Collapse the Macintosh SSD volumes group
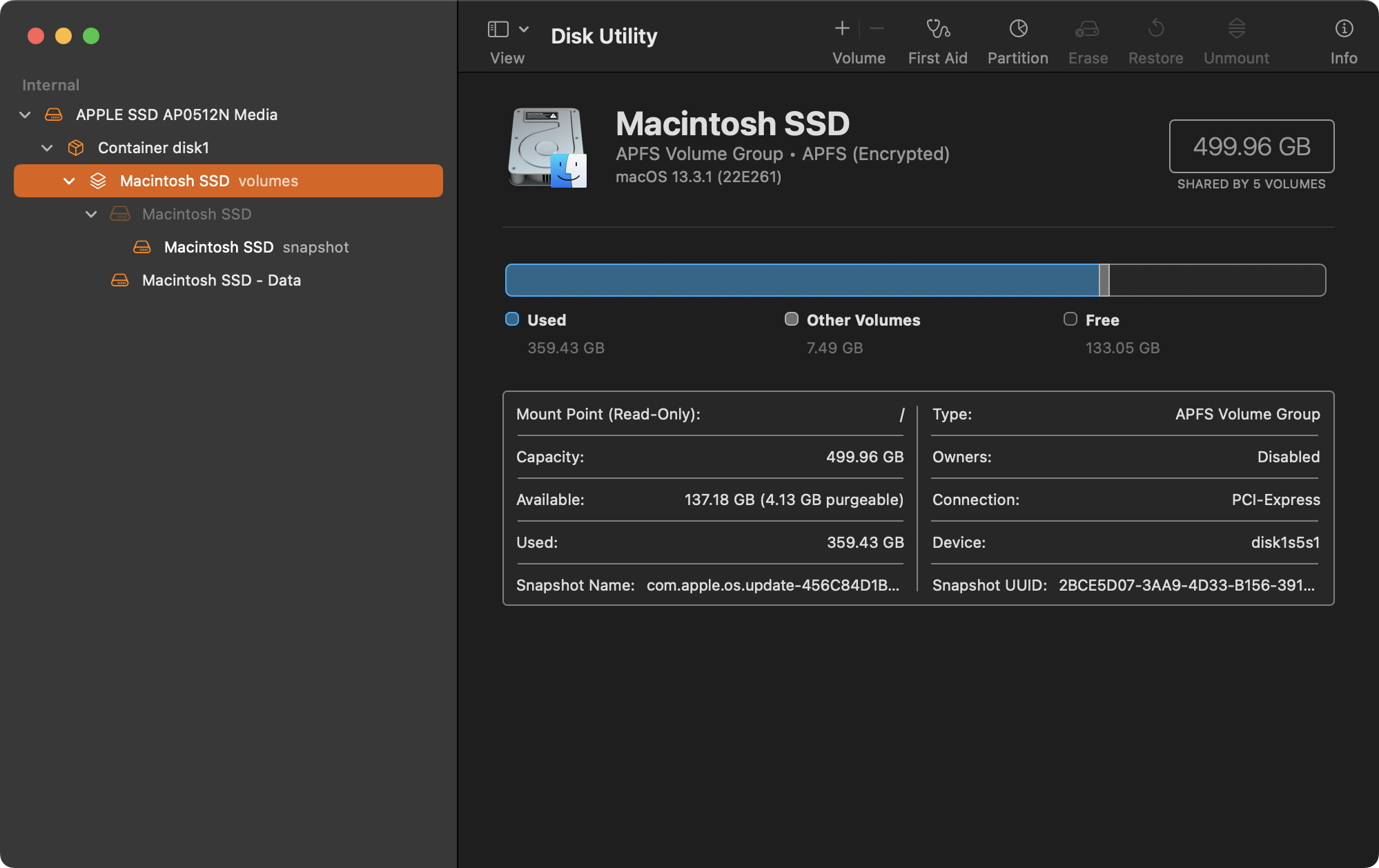Viewport: 1379px width, 868px height. click(69, 181)
